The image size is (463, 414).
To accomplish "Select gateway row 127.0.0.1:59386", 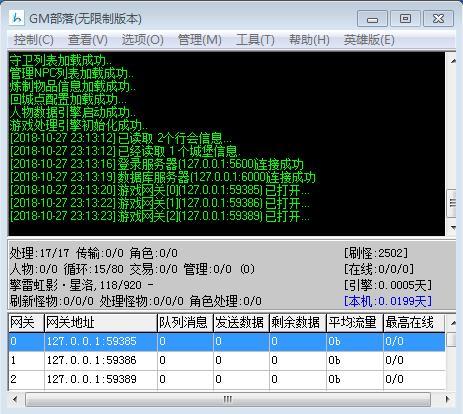I will (227, 360).
